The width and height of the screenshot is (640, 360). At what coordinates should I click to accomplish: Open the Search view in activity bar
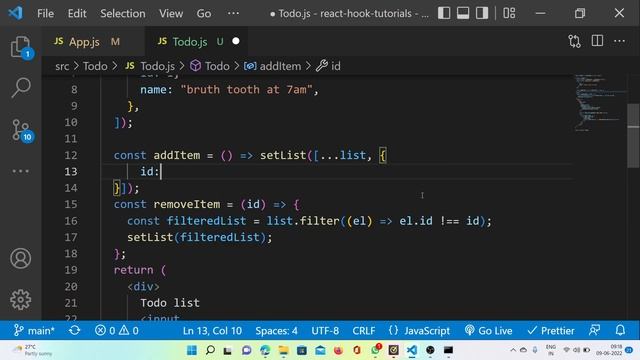click(x=20, y=88)
